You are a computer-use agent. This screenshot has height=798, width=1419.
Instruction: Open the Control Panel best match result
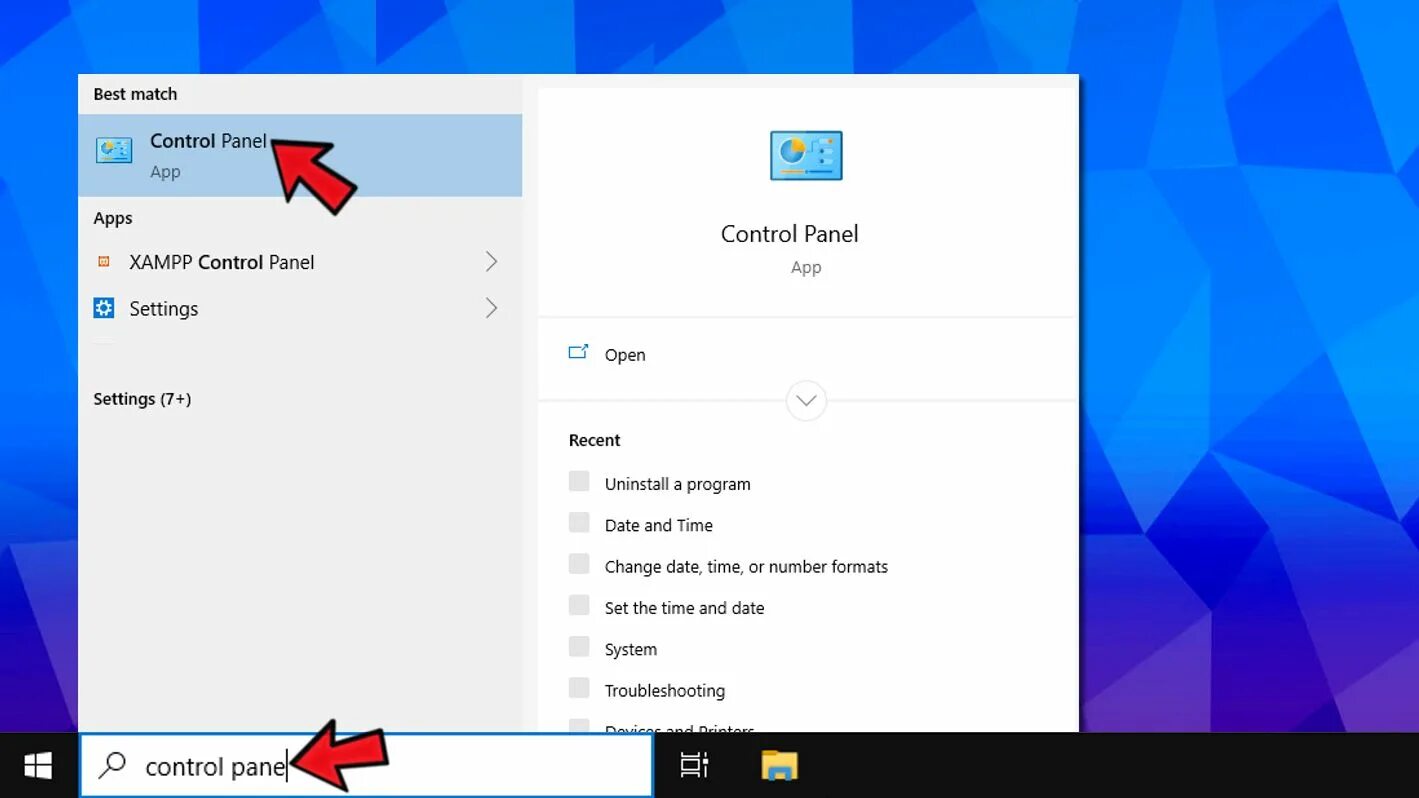click(300, 155)
